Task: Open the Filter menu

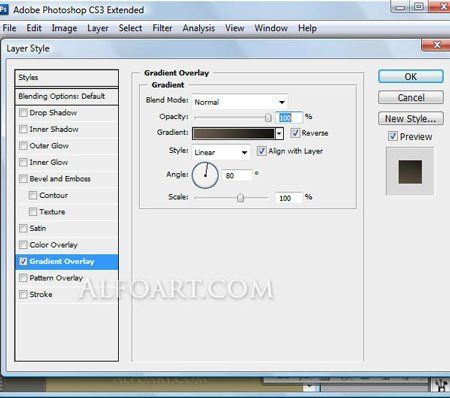Action: click(162, 28)
